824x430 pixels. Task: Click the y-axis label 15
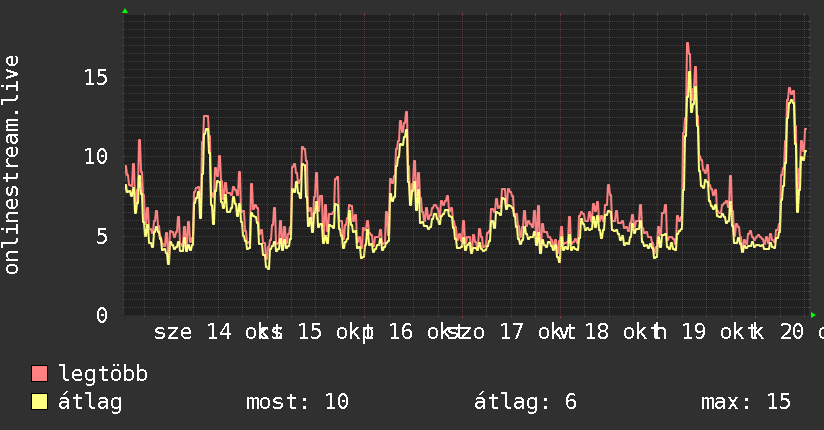(96, 77)
